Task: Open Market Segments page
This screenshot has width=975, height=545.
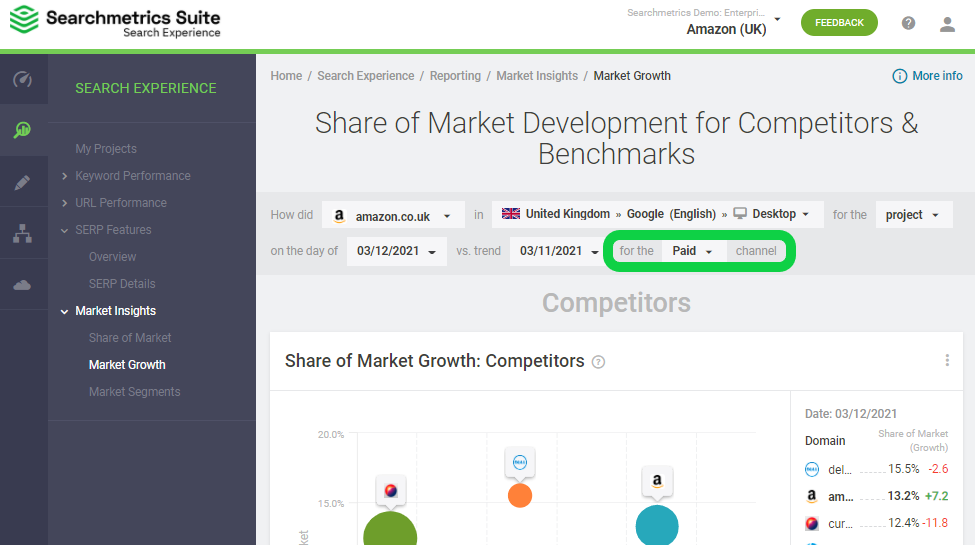Action: click(134, 392)
